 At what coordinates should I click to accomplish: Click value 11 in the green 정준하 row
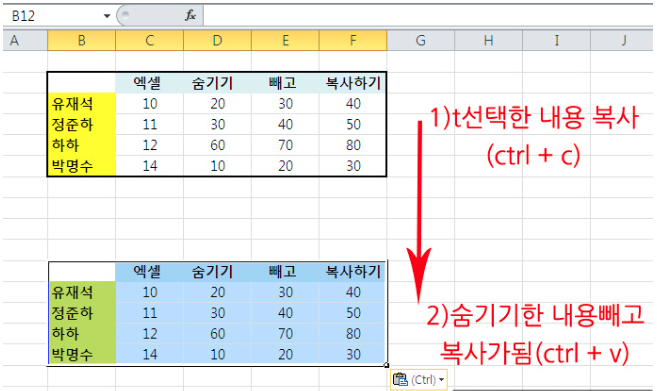[x=150, y=313]
